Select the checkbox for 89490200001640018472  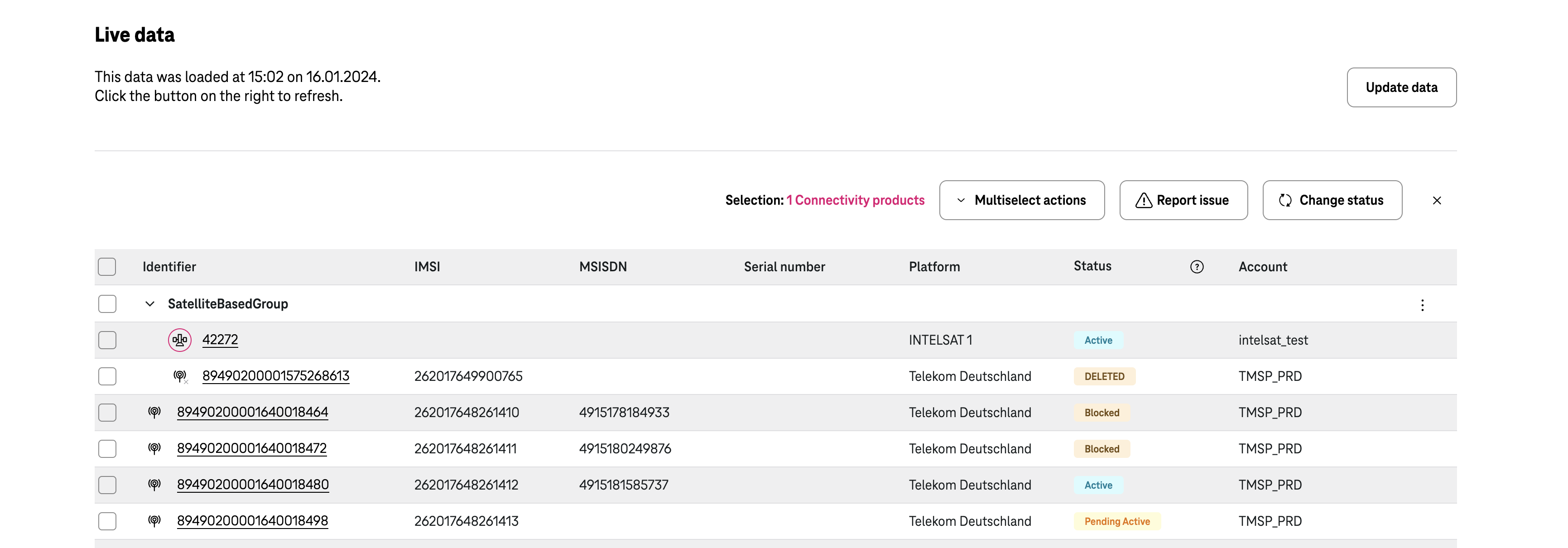click(x=107, y=449)
